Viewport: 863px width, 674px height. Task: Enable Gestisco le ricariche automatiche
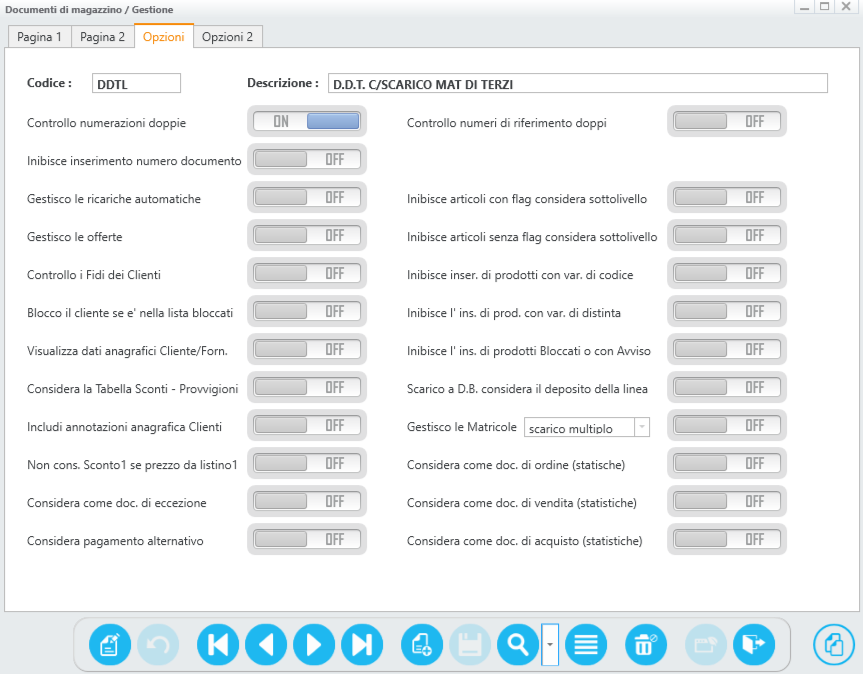[307, 198]
